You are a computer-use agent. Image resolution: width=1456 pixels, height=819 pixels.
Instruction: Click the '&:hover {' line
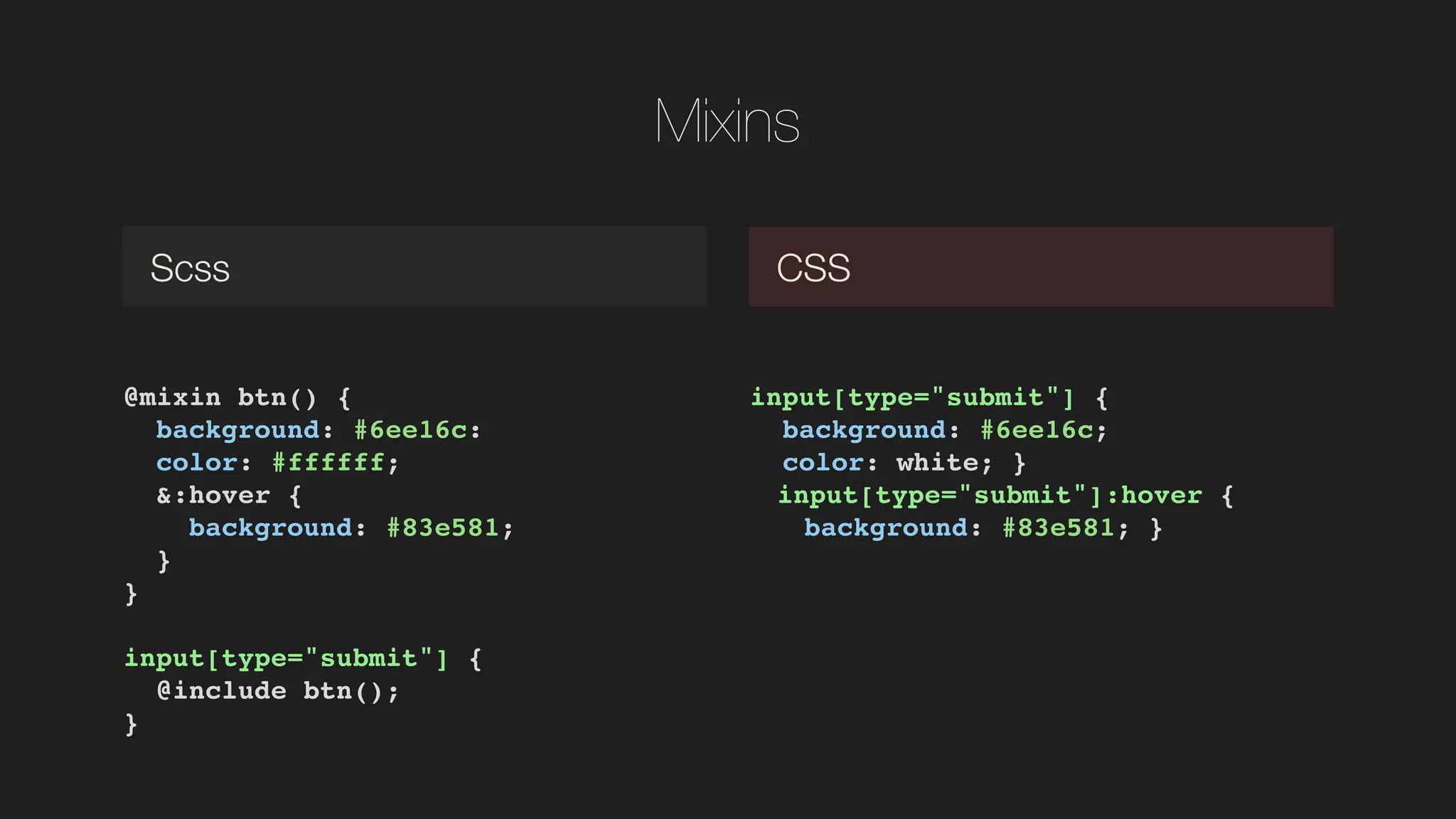click(229, 496)
